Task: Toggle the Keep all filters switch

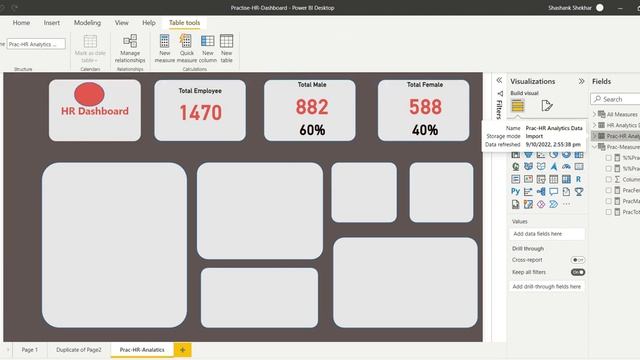Action: (578, 272)
